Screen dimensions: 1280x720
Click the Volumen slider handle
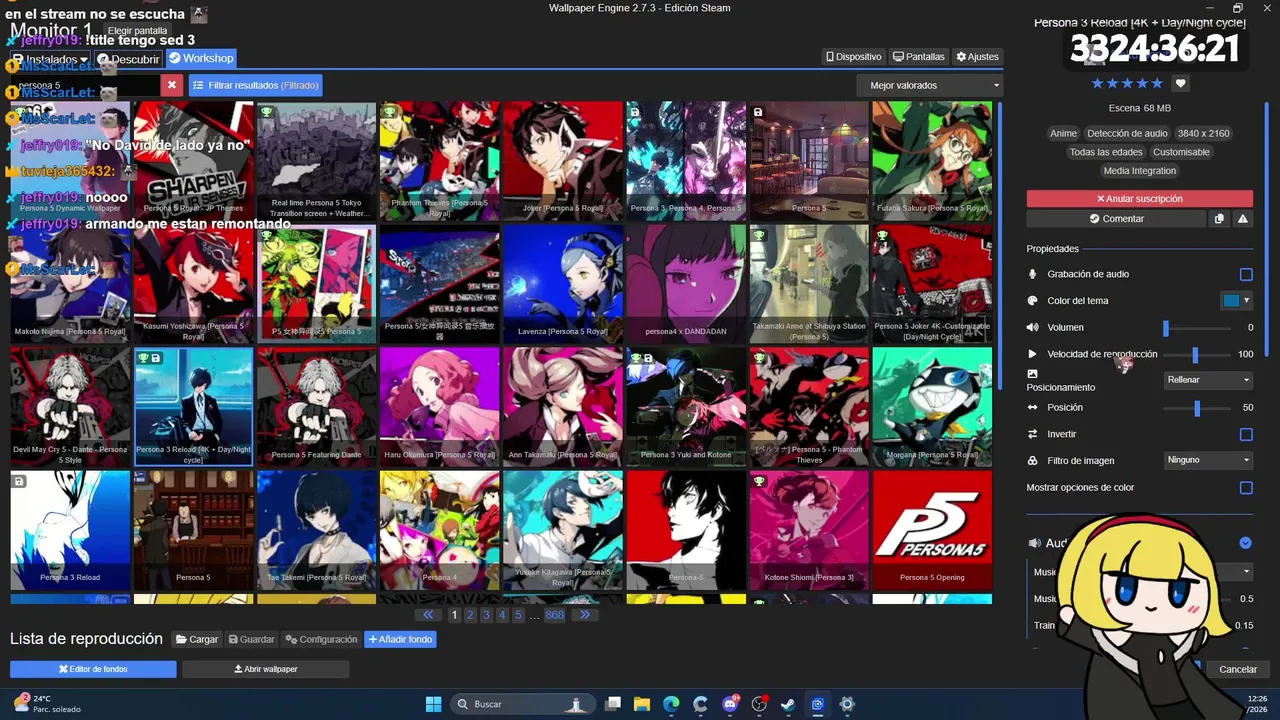1166,328
